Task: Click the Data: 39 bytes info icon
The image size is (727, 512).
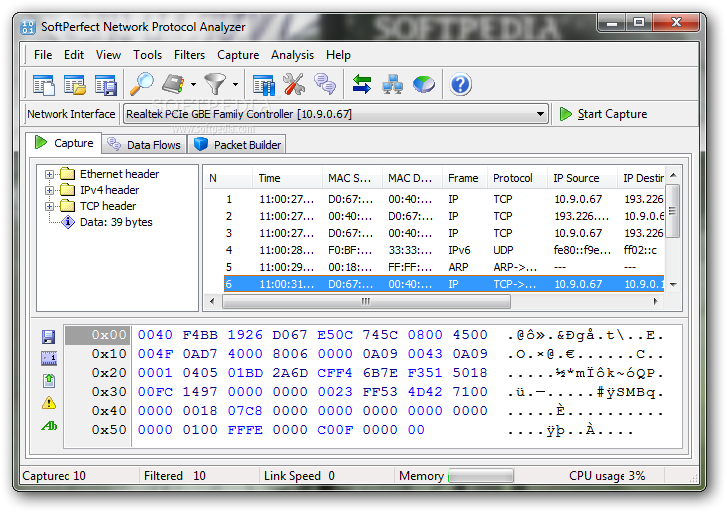Action: (x=68, y=222)
